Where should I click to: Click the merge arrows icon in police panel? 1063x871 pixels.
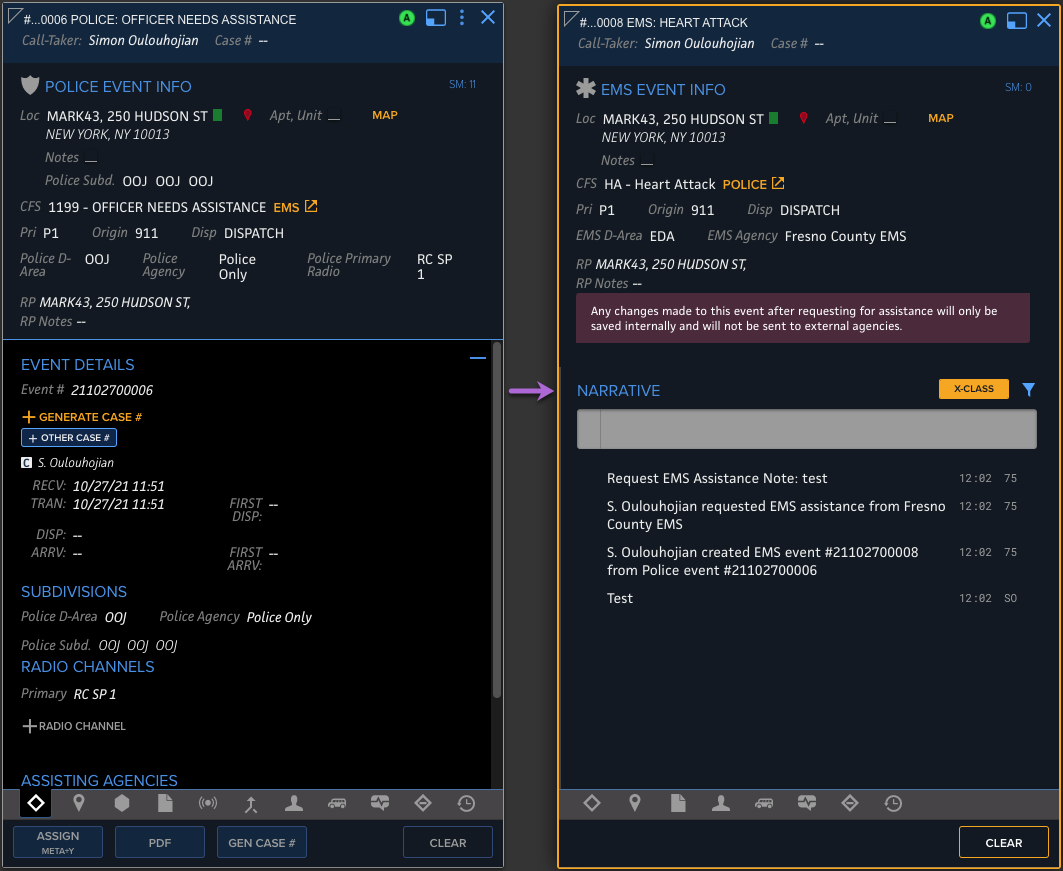point(251,803)
